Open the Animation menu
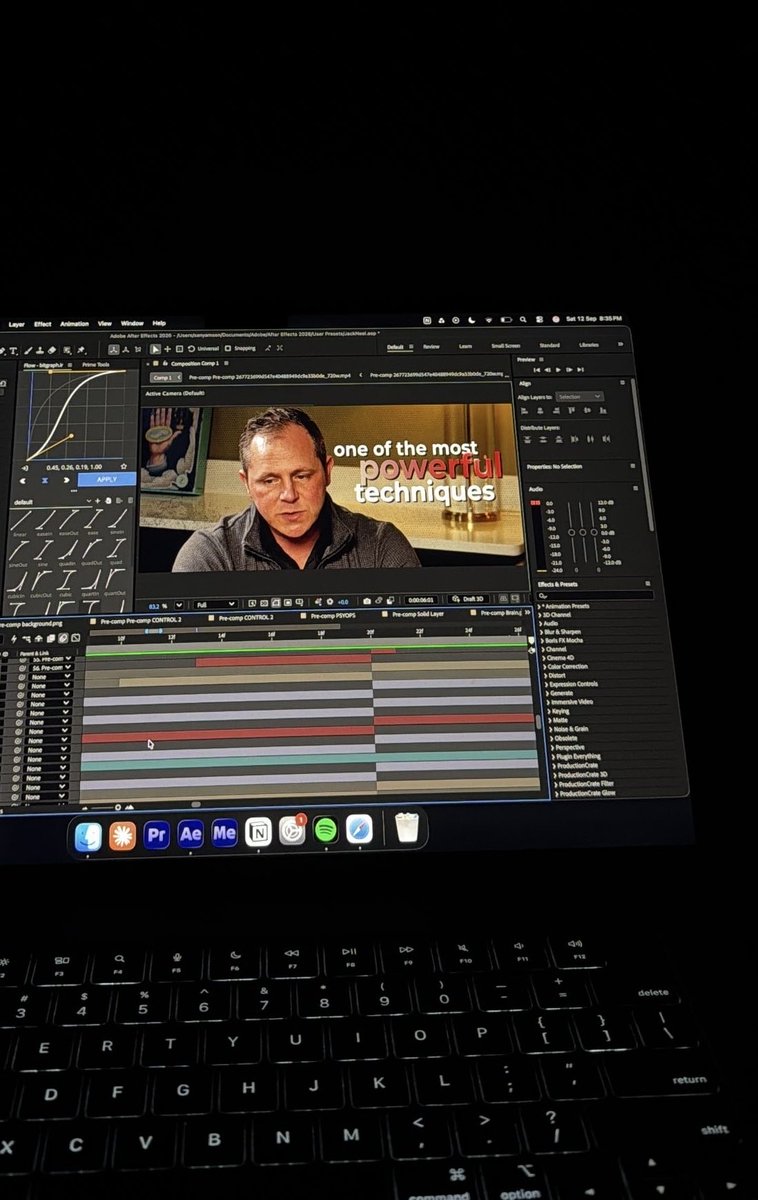 74,324
